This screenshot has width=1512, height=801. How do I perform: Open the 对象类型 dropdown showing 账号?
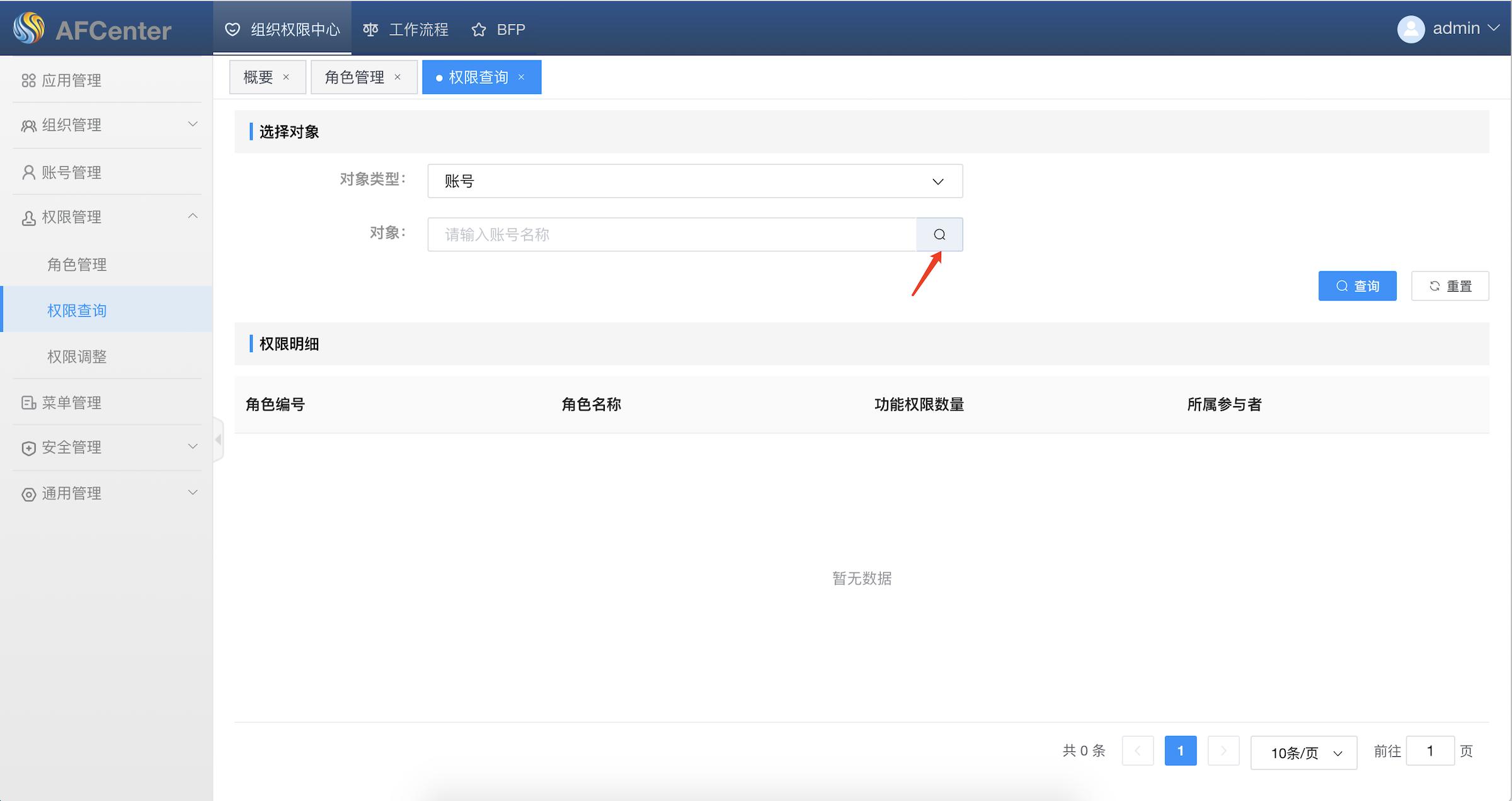pyautogui.click(x=694, y=181)
